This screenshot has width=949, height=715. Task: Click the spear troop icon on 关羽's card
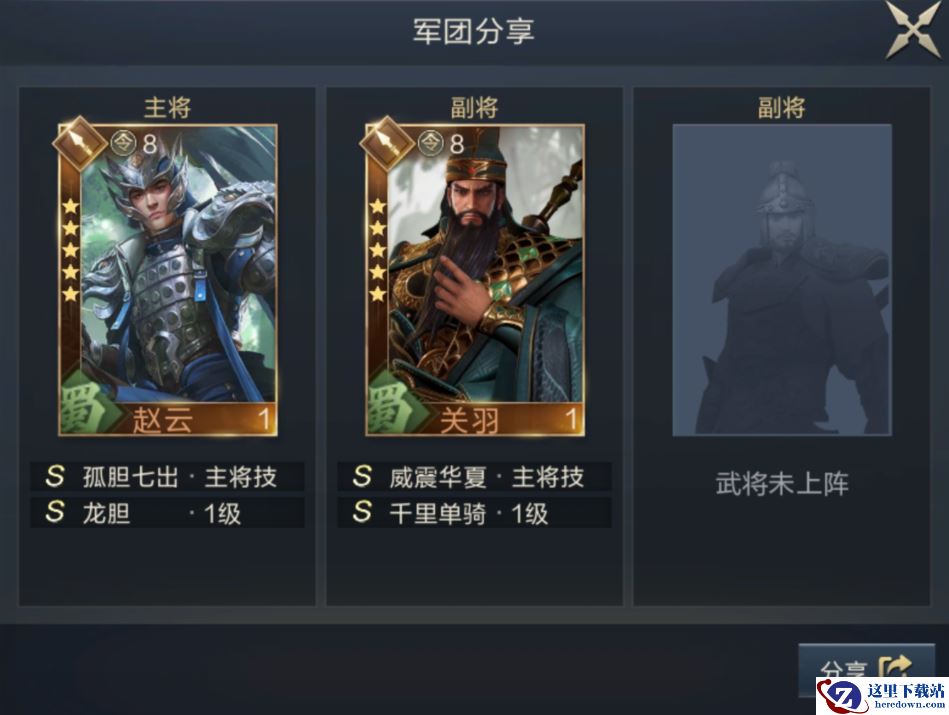pos(387,143)
